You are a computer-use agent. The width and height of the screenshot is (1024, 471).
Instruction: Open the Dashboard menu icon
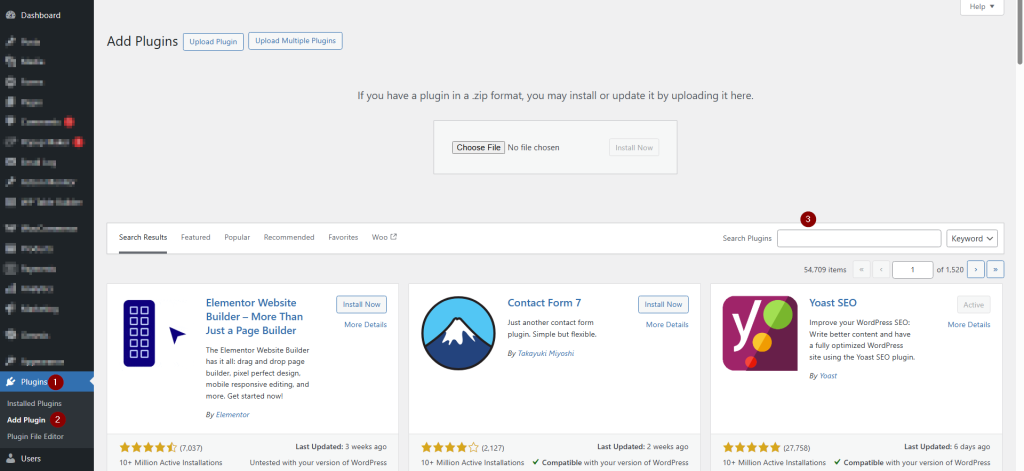[10, 15]
